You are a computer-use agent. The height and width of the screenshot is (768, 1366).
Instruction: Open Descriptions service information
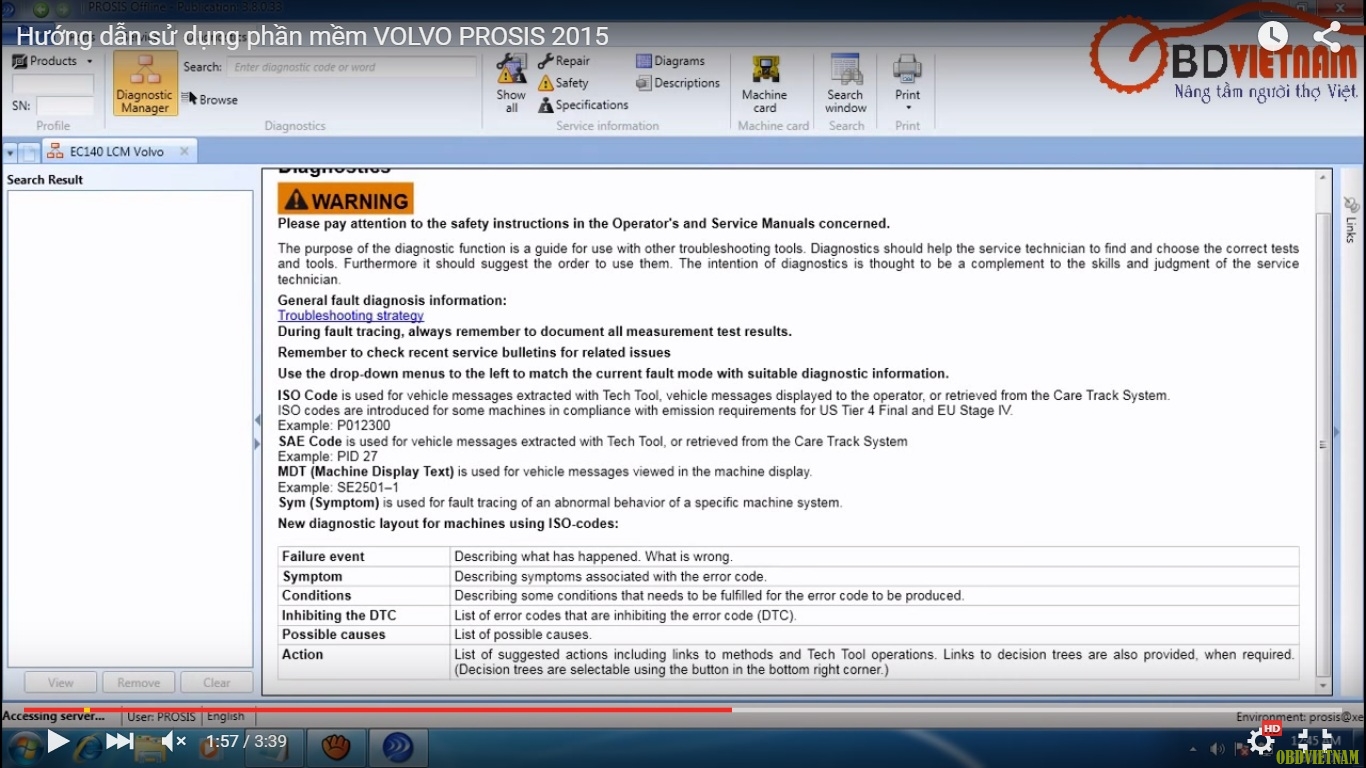(678, 83)
